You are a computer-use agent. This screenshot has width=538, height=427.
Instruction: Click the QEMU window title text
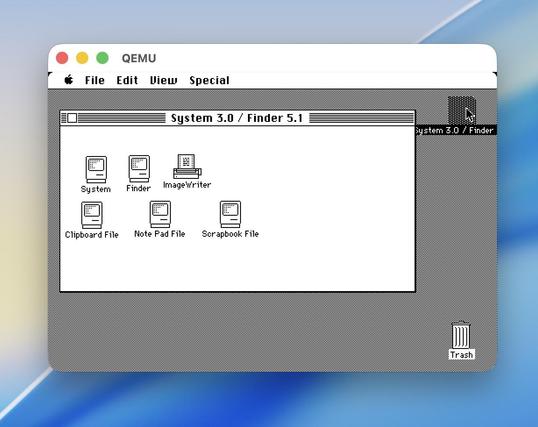click(x=139, y=58)
